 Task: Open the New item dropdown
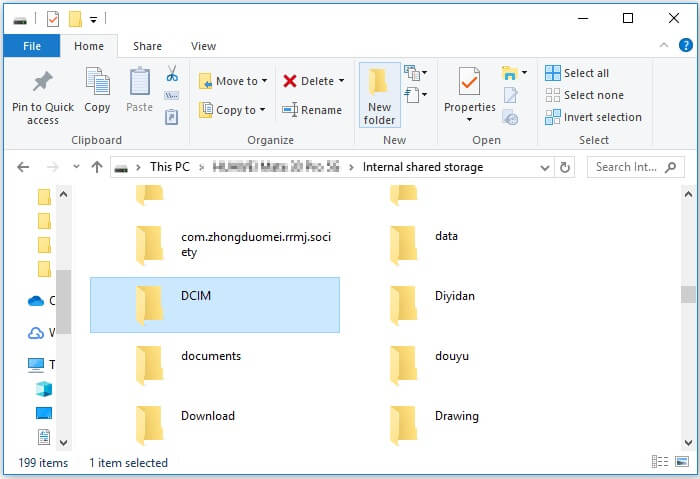[416, 72]
